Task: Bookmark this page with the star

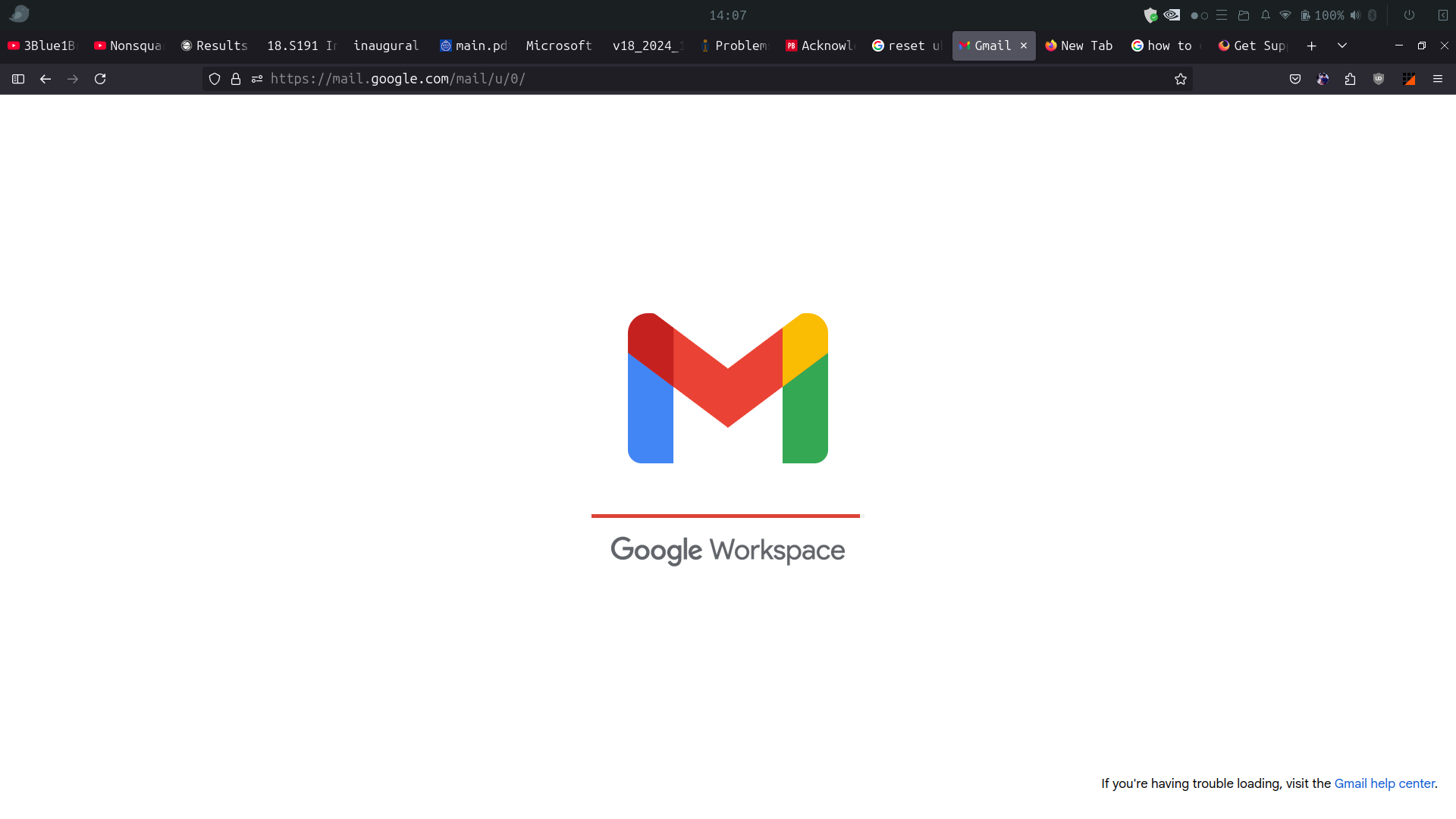Action: 1181,79
